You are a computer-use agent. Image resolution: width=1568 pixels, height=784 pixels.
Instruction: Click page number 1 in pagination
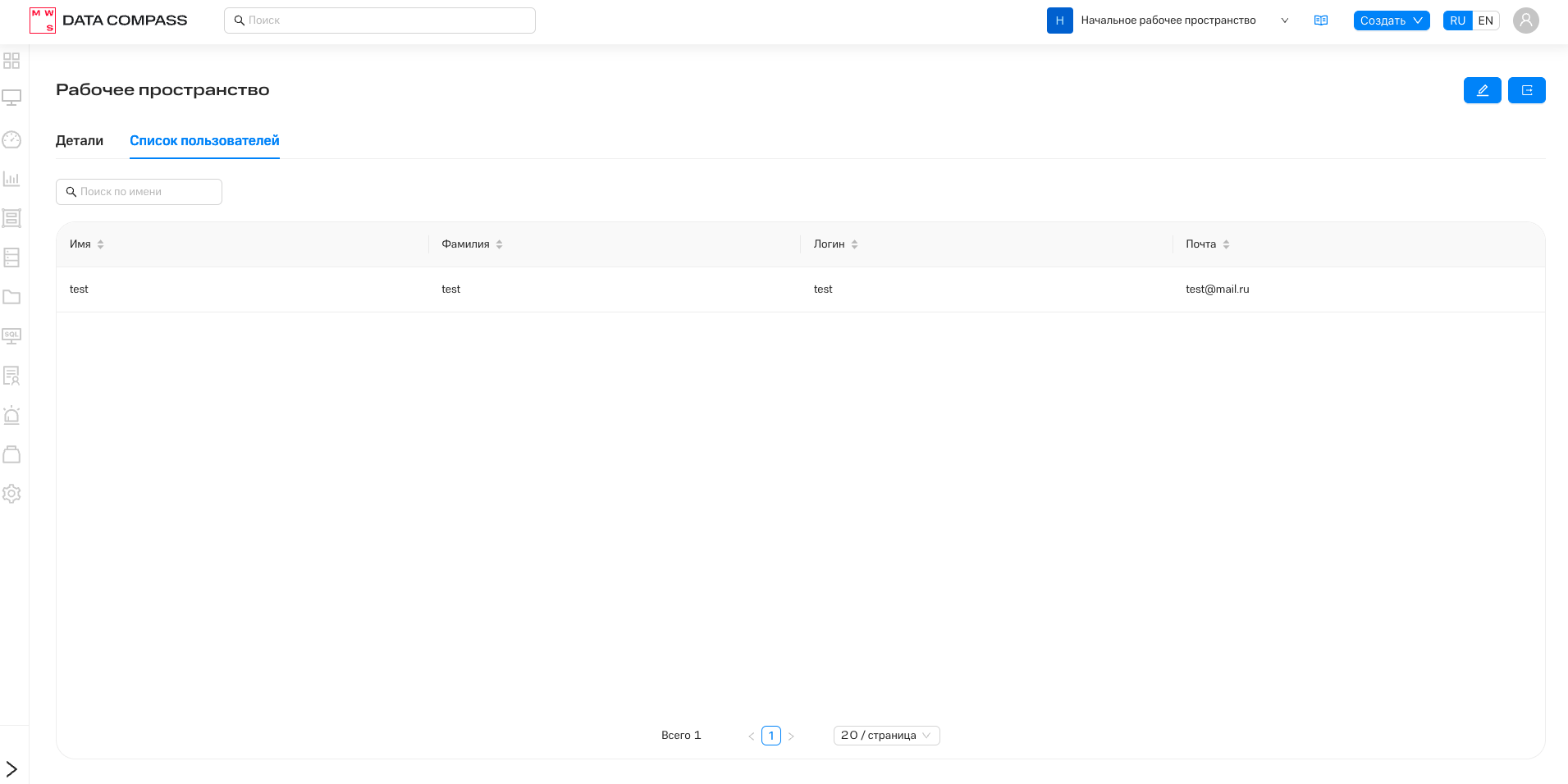click(770, 736)
